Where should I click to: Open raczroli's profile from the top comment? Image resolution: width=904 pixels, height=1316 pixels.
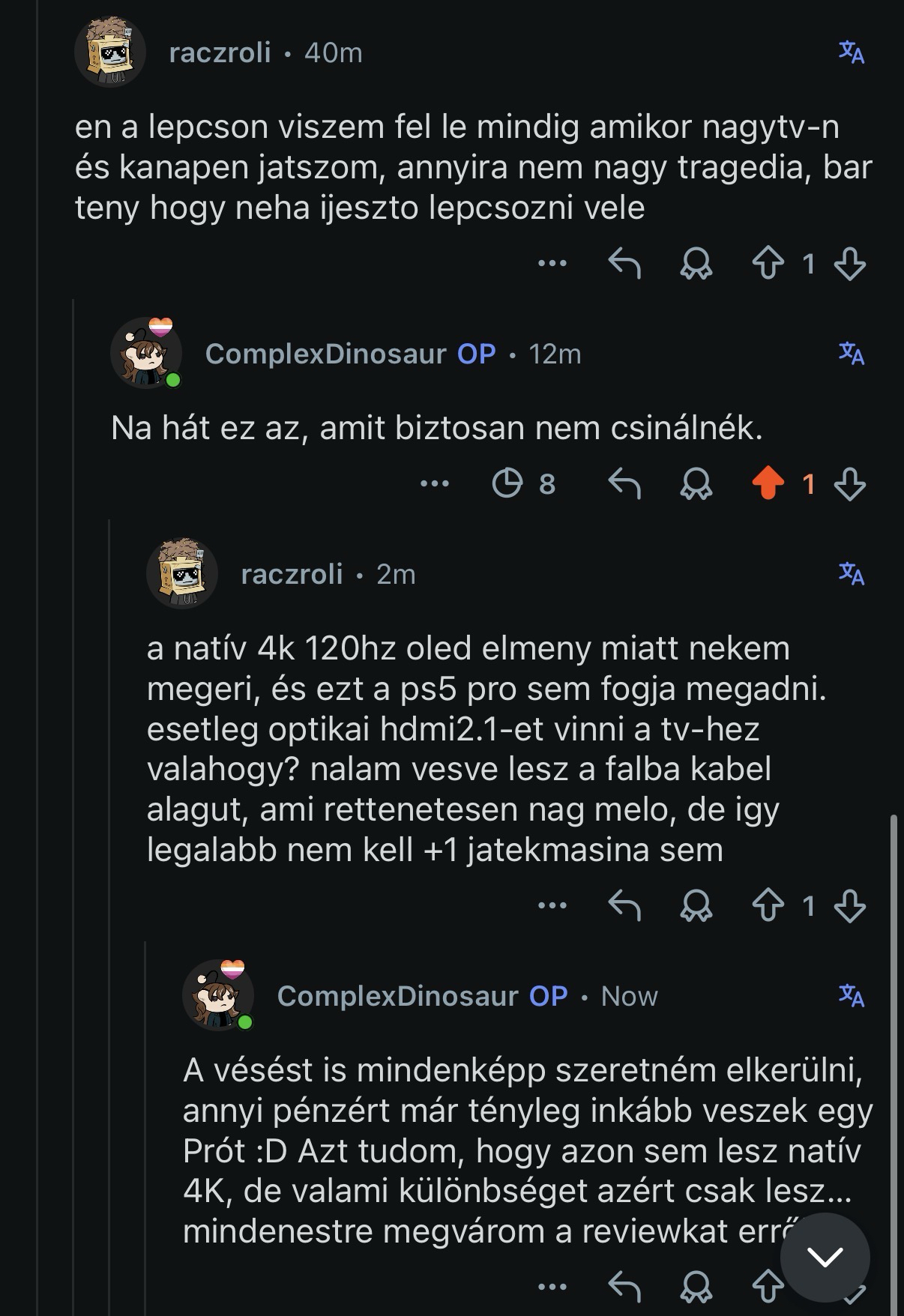click(220, 53)
